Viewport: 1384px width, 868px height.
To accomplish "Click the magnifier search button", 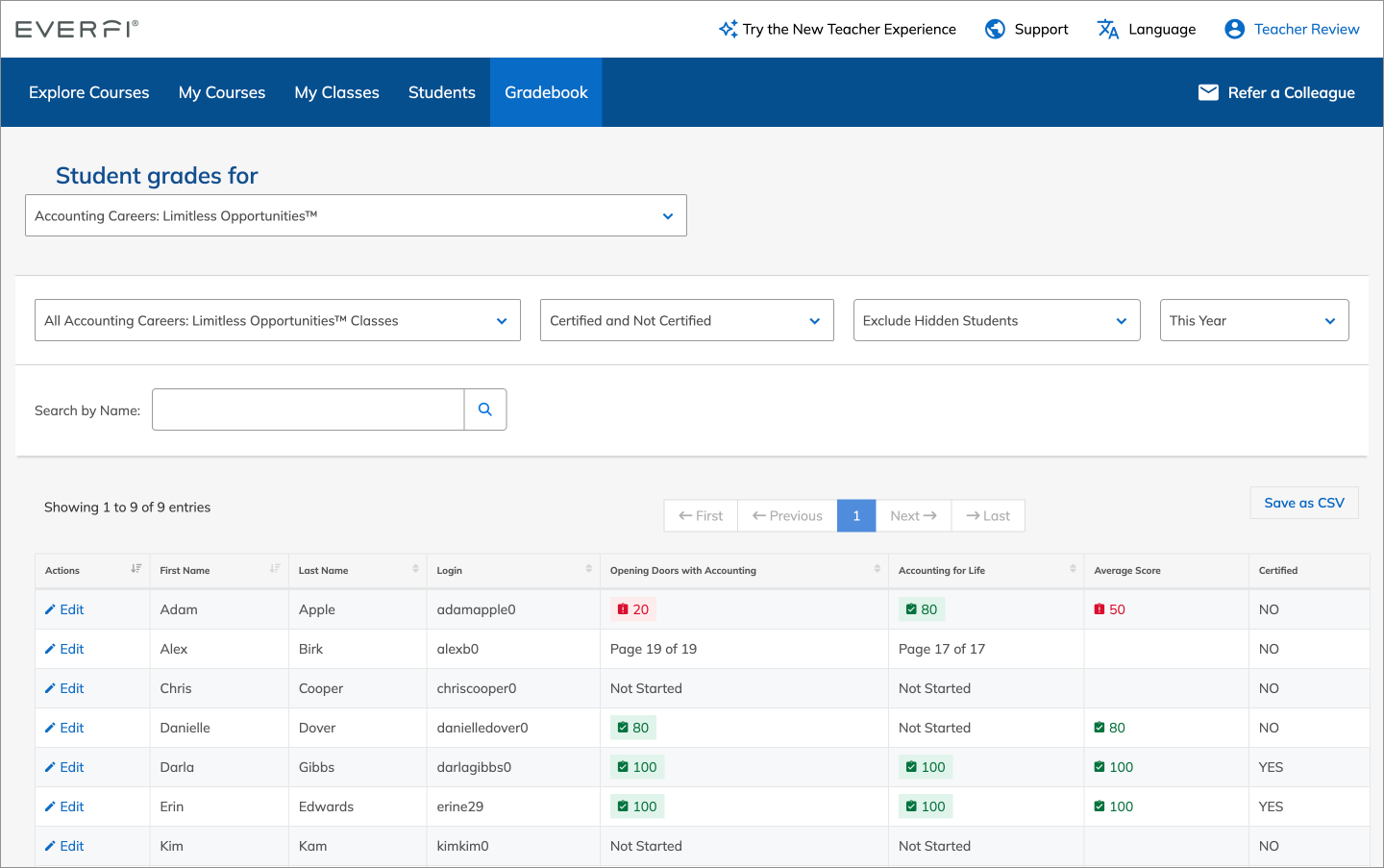I will point(485,409).
